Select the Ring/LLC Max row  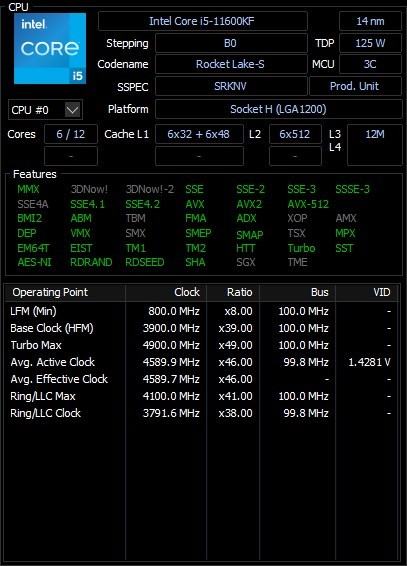tap(201, 396)
